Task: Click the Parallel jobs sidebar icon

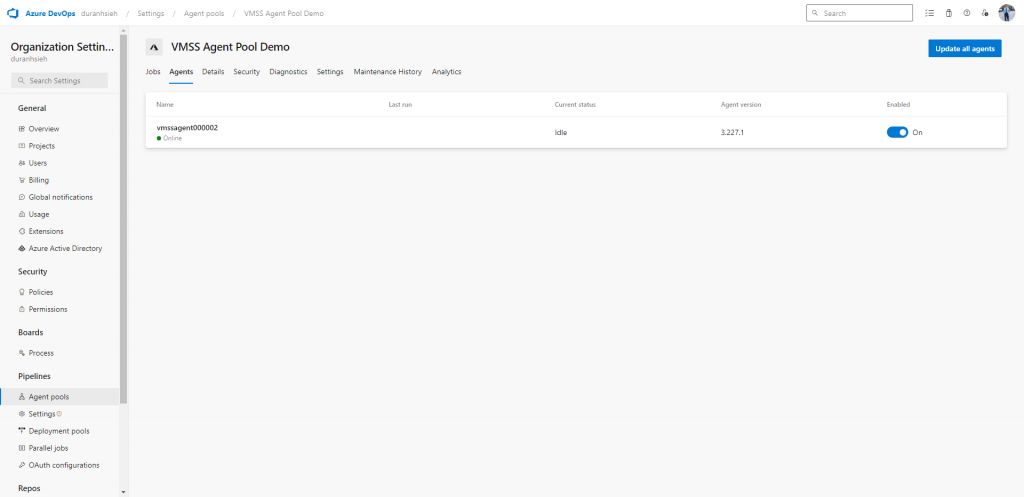Action: tap(22, 448)
